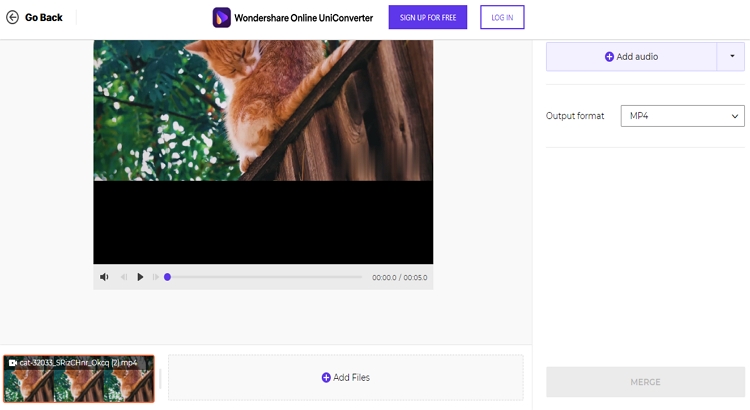Click Add Files drop area
Screen dimensions: 750x410
pyautogui.click(x=345, y=377)
